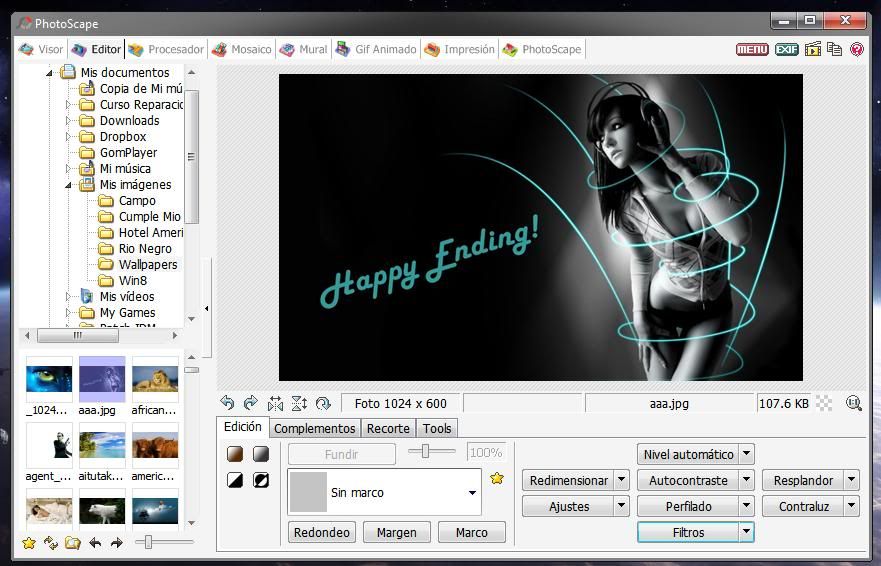
Task: Apply the black and white icon
Action: tap(235, 479)
